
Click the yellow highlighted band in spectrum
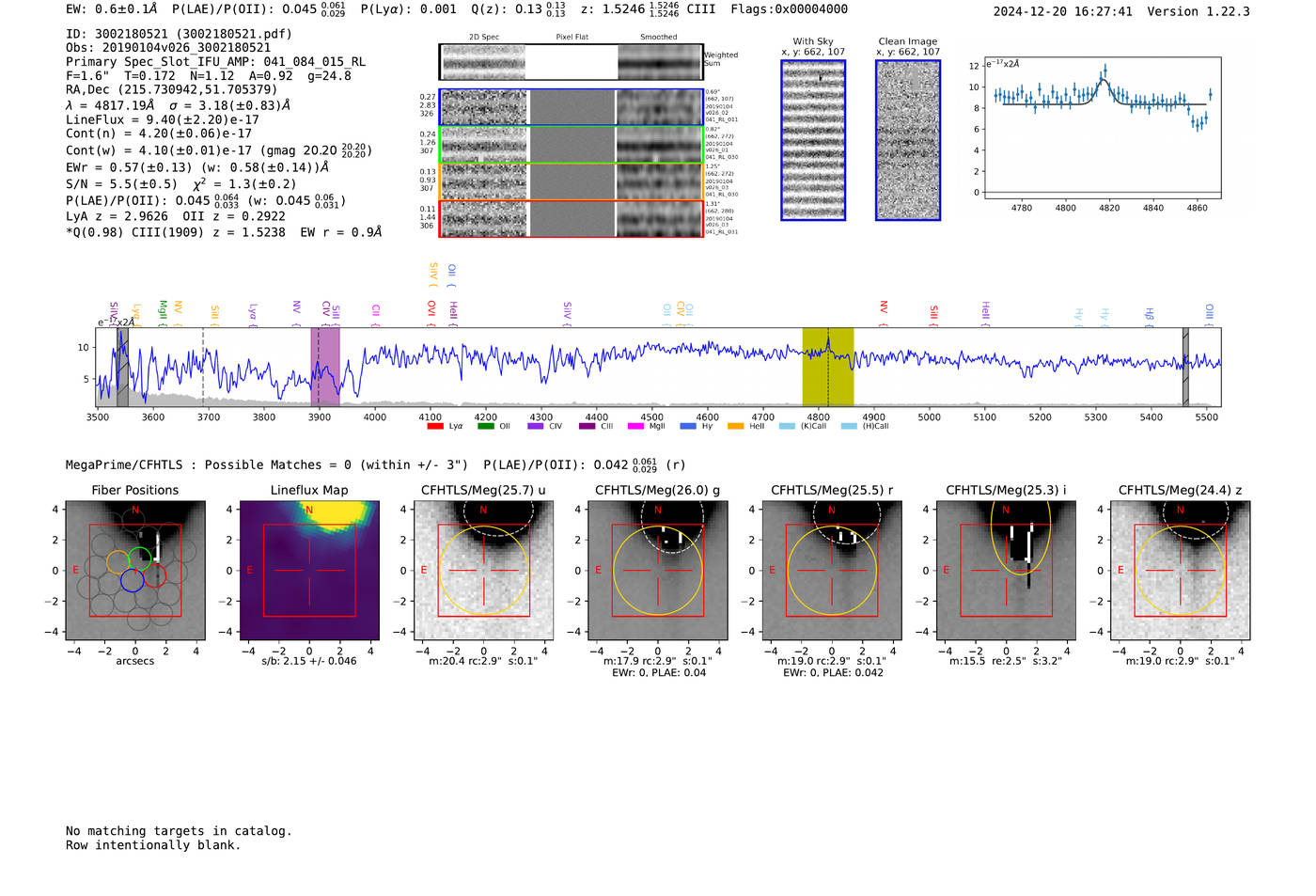[828, 367]
